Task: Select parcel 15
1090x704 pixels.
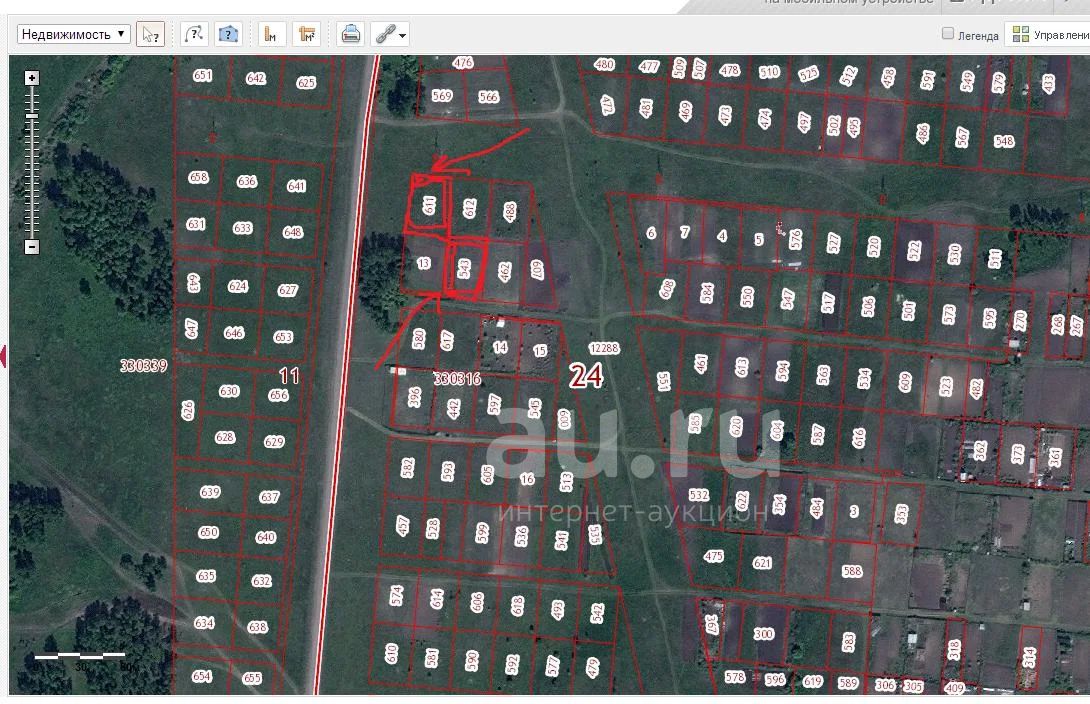Action: pos(540,351)
